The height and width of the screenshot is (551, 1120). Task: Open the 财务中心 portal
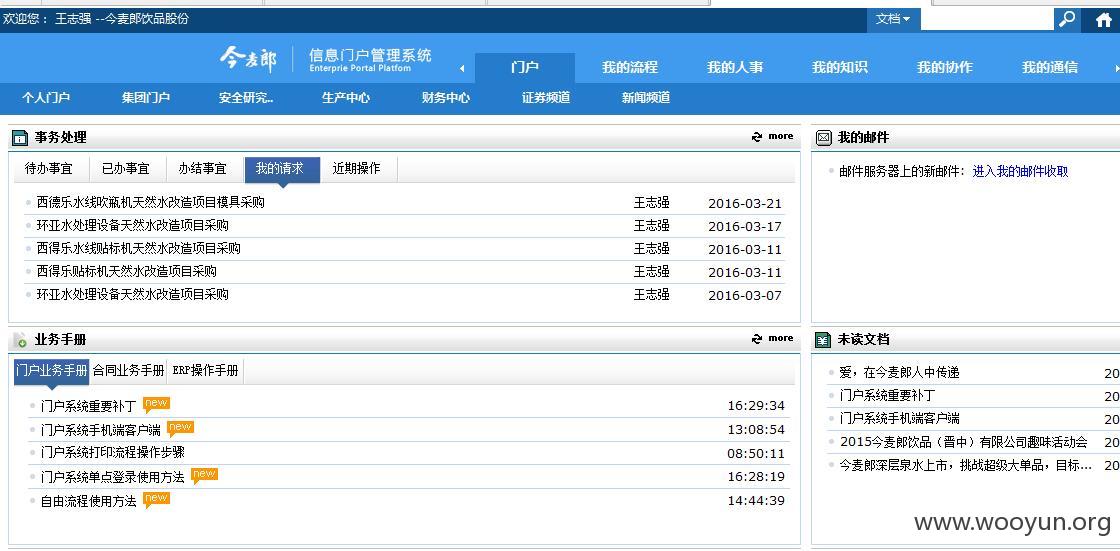pos(446,98)
